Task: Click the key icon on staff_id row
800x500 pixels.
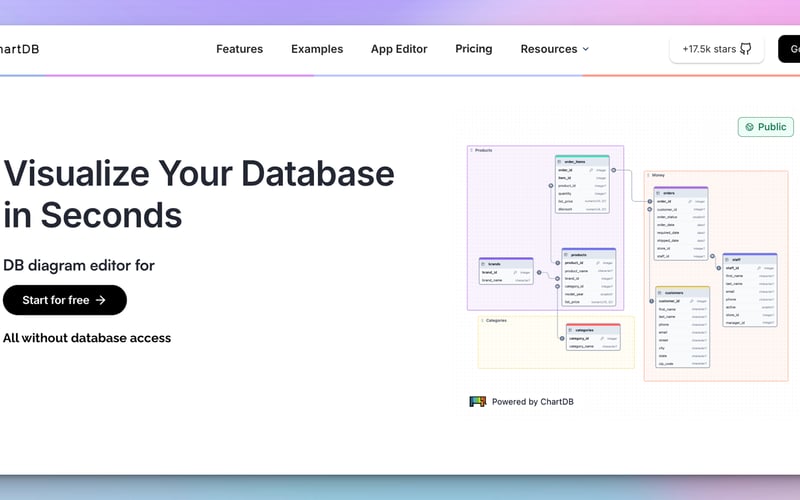Action: (759, 268)
